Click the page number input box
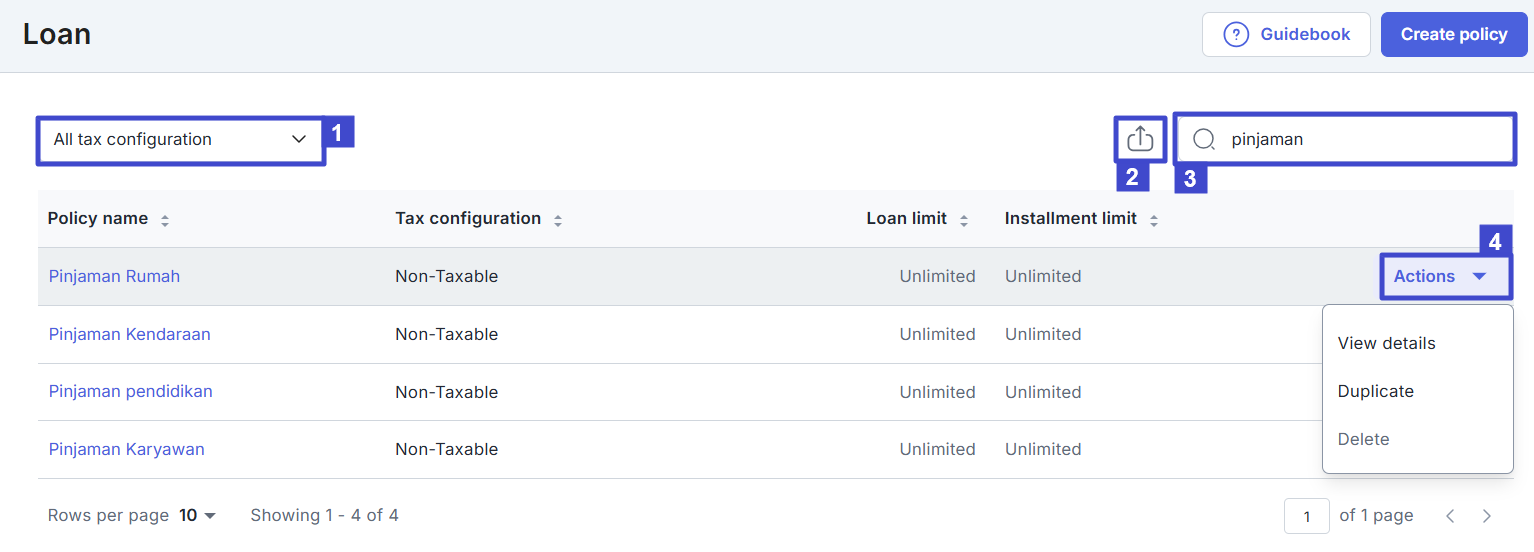This screenshot has height=552, width=1534. coord(1306,516)
